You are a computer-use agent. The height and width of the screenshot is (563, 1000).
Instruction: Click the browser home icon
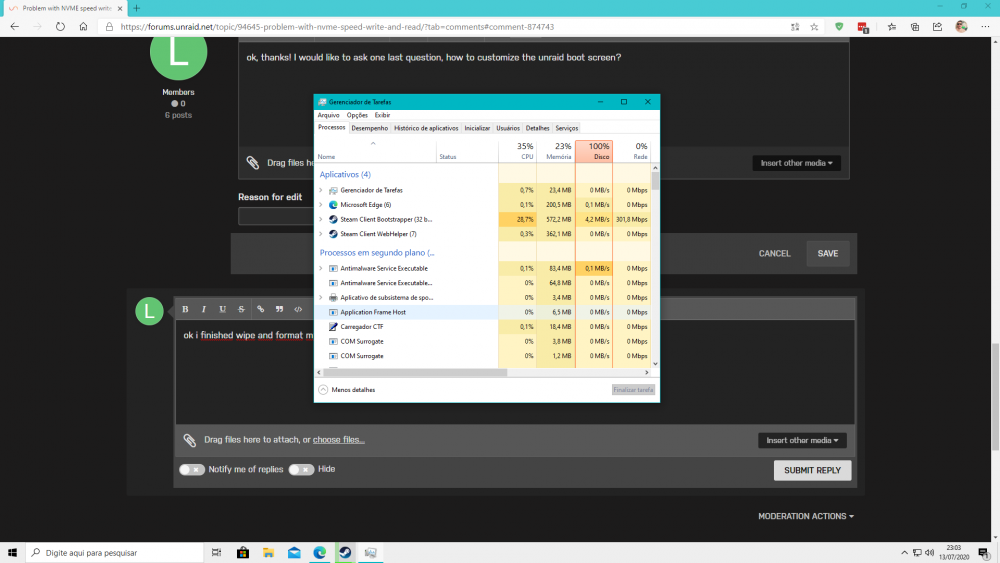(x=83, y=27)
